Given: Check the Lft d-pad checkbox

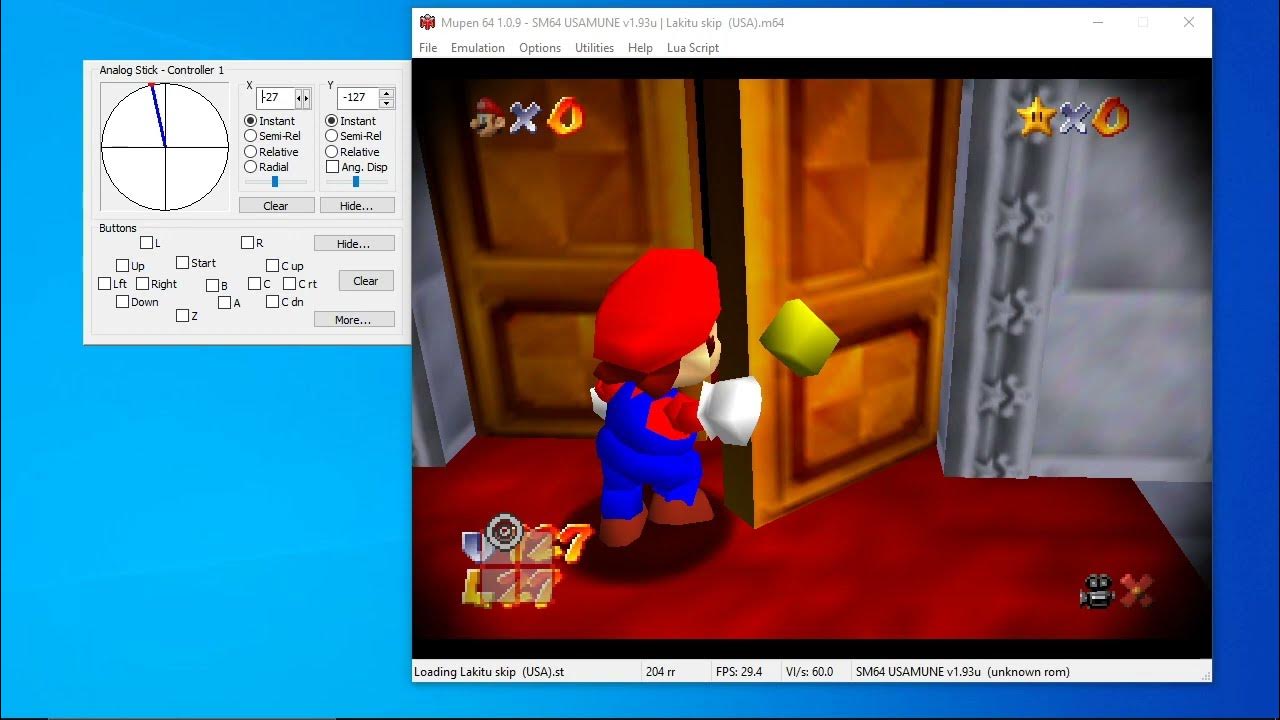Looking at the screenshot, I should pos(105,284).
